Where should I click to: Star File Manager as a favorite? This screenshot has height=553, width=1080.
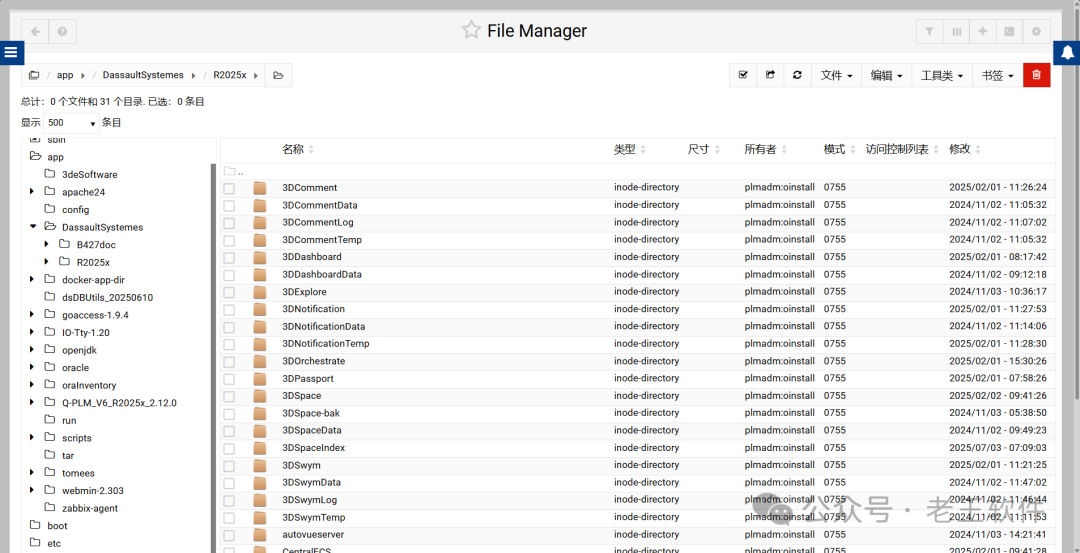point(471,31)
